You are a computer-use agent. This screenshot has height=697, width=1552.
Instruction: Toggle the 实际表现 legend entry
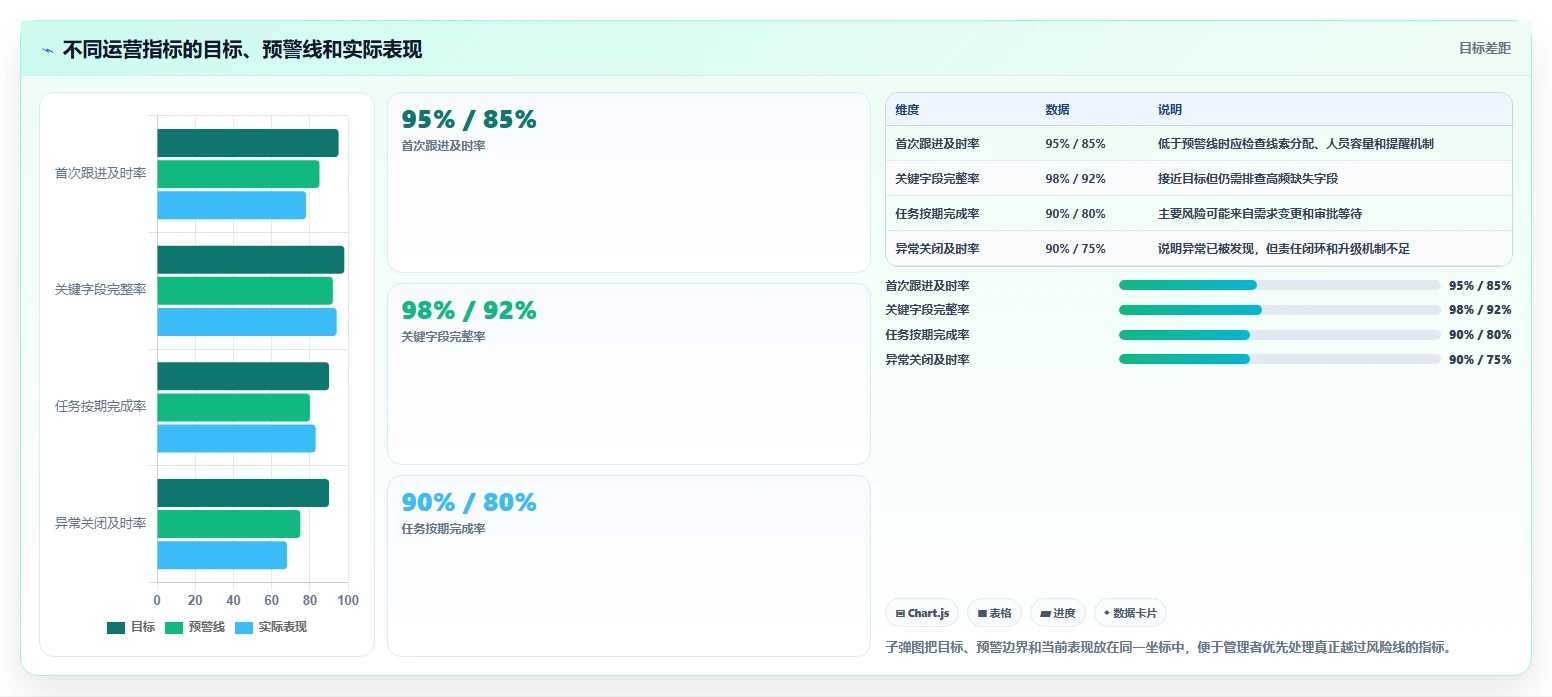pos(270,627)
